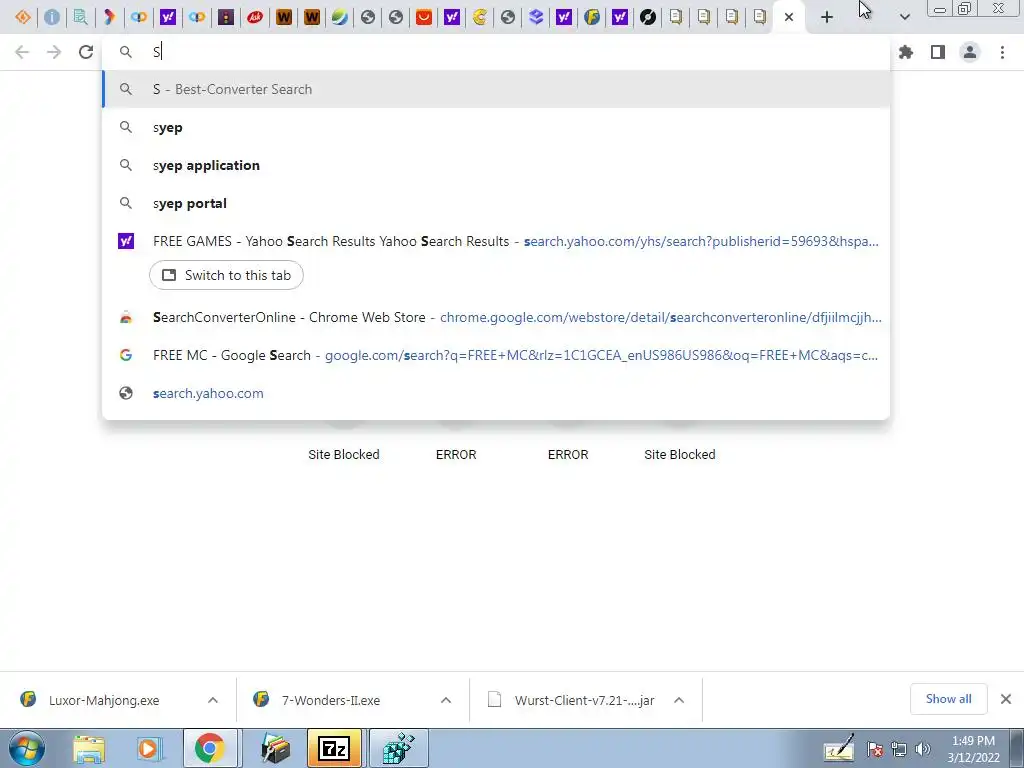Launch Windows Media Player from the taskbar
The image size is (1024, 768).
point(149,748)
